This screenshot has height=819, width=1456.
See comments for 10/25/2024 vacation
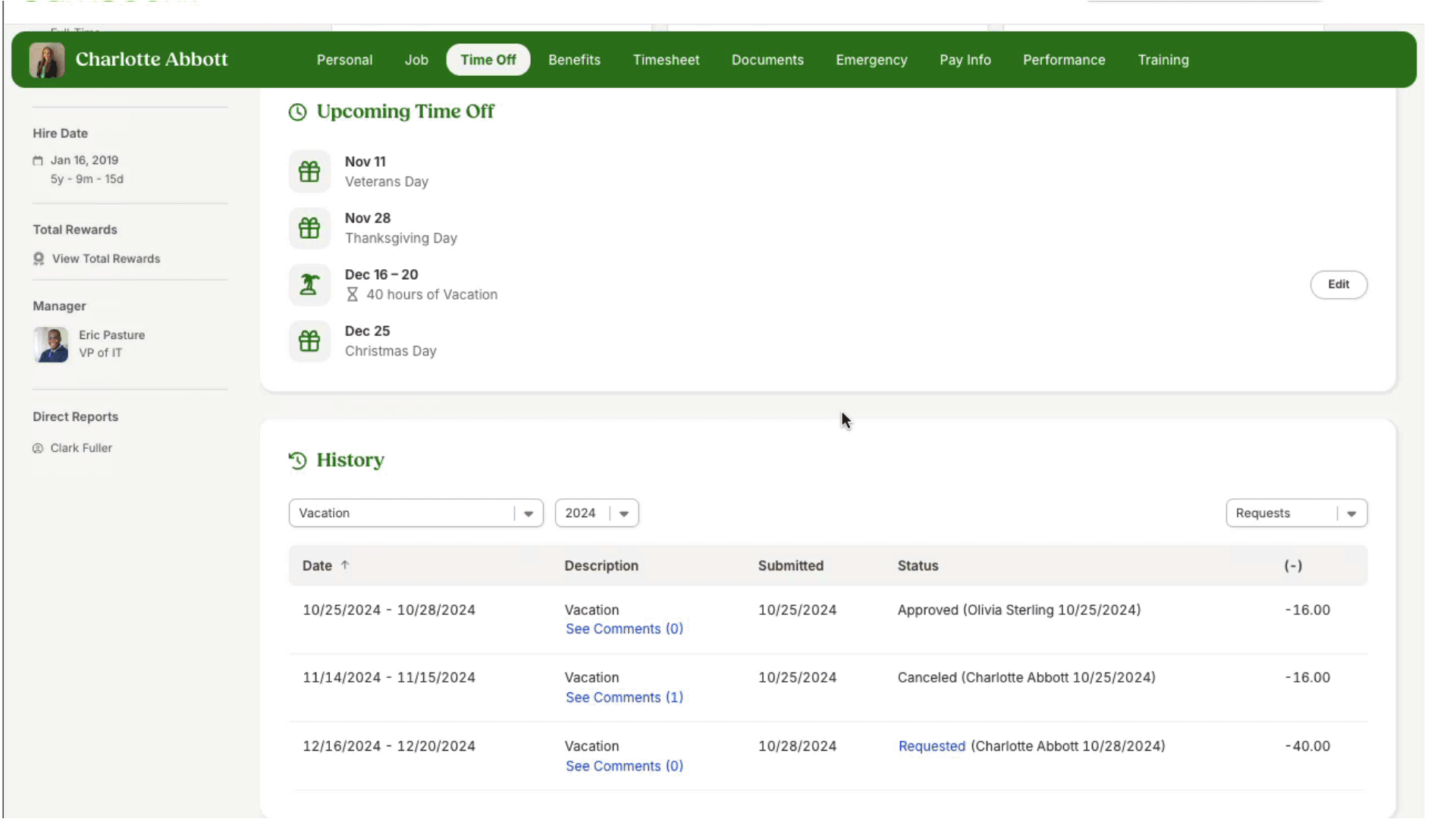624,629
